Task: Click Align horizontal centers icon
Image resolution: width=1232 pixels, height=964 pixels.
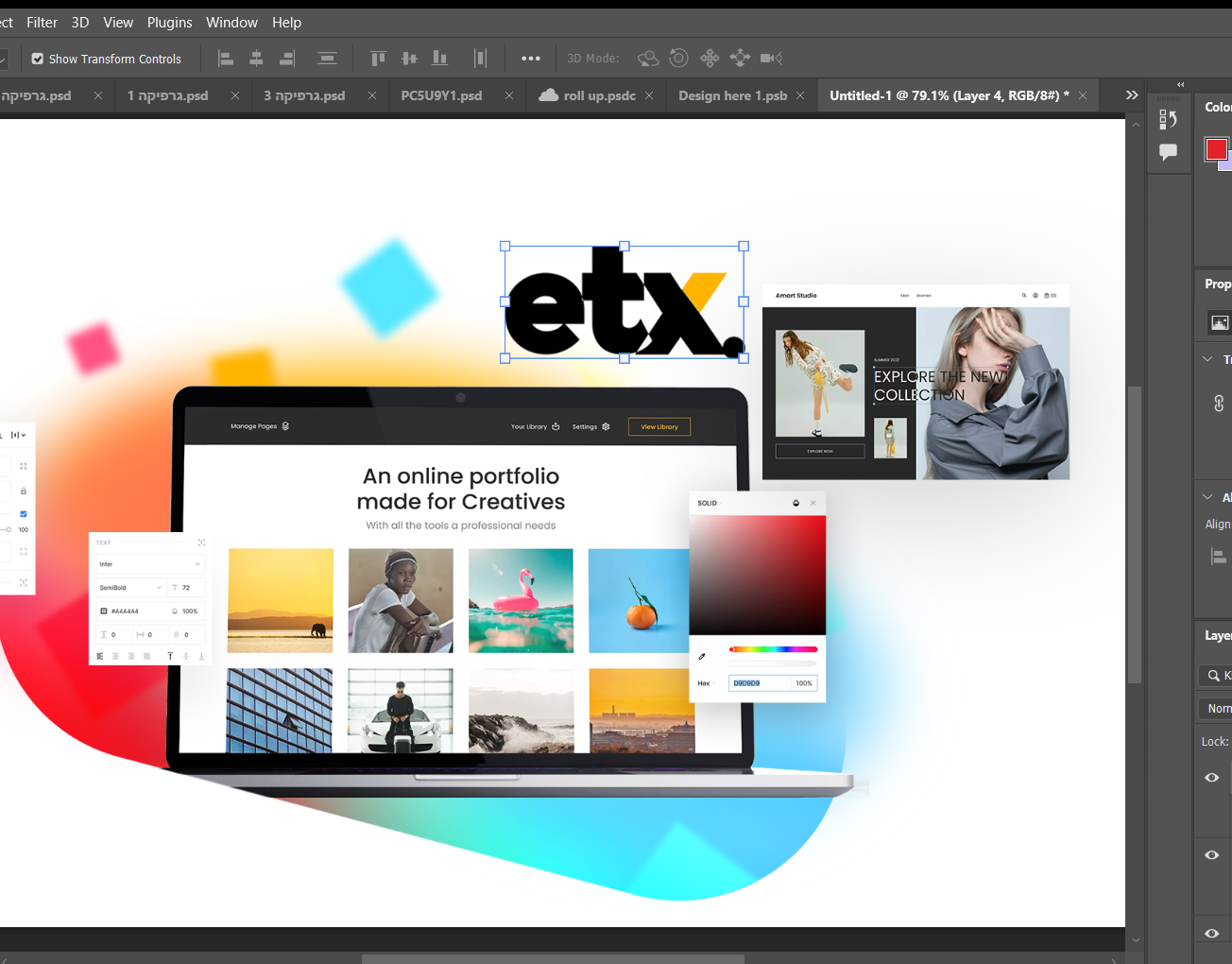Action: tap(256, 59)
